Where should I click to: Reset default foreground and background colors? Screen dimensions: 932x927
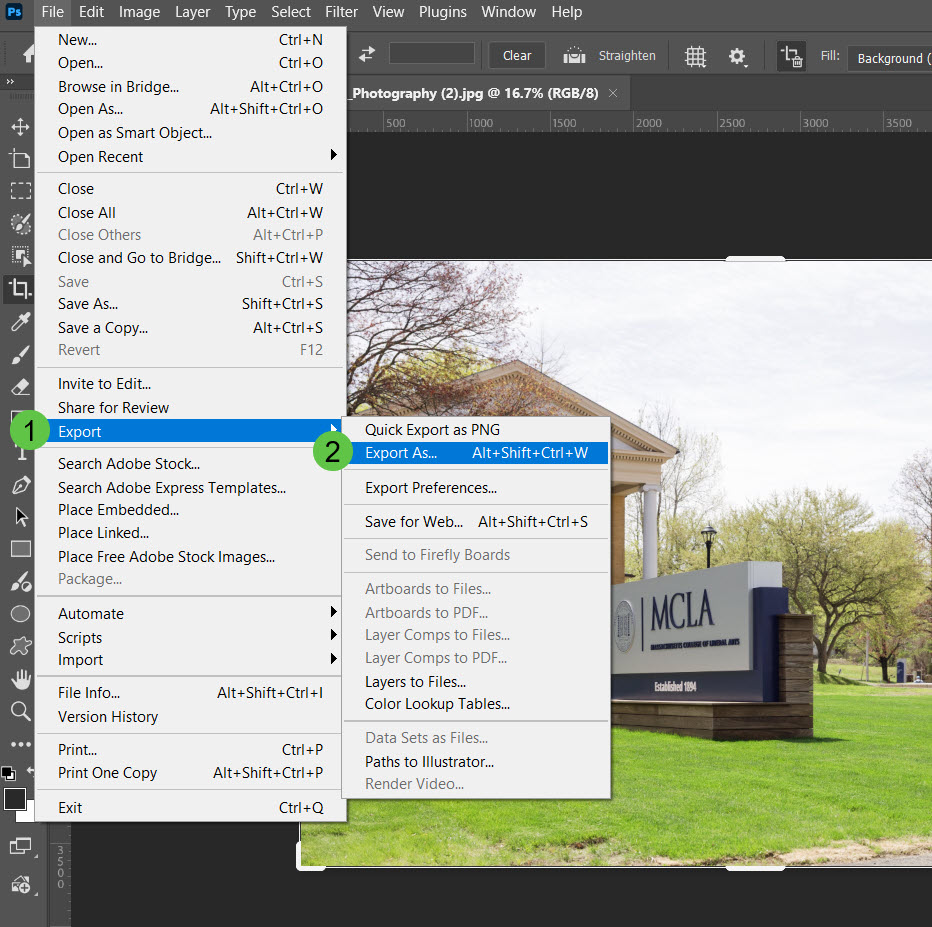click(x=8, y=773)
